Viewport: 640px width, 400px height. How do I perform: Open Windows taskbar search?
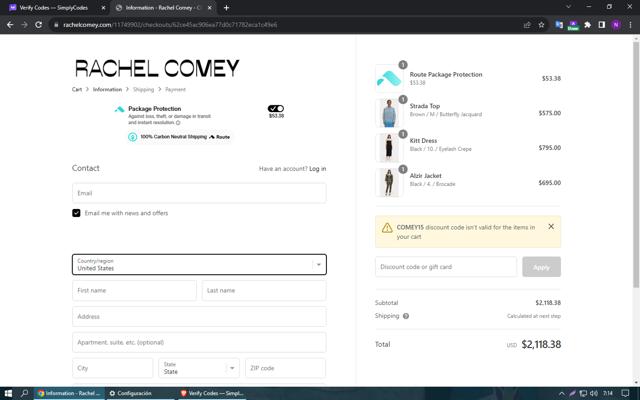point(24,393)
